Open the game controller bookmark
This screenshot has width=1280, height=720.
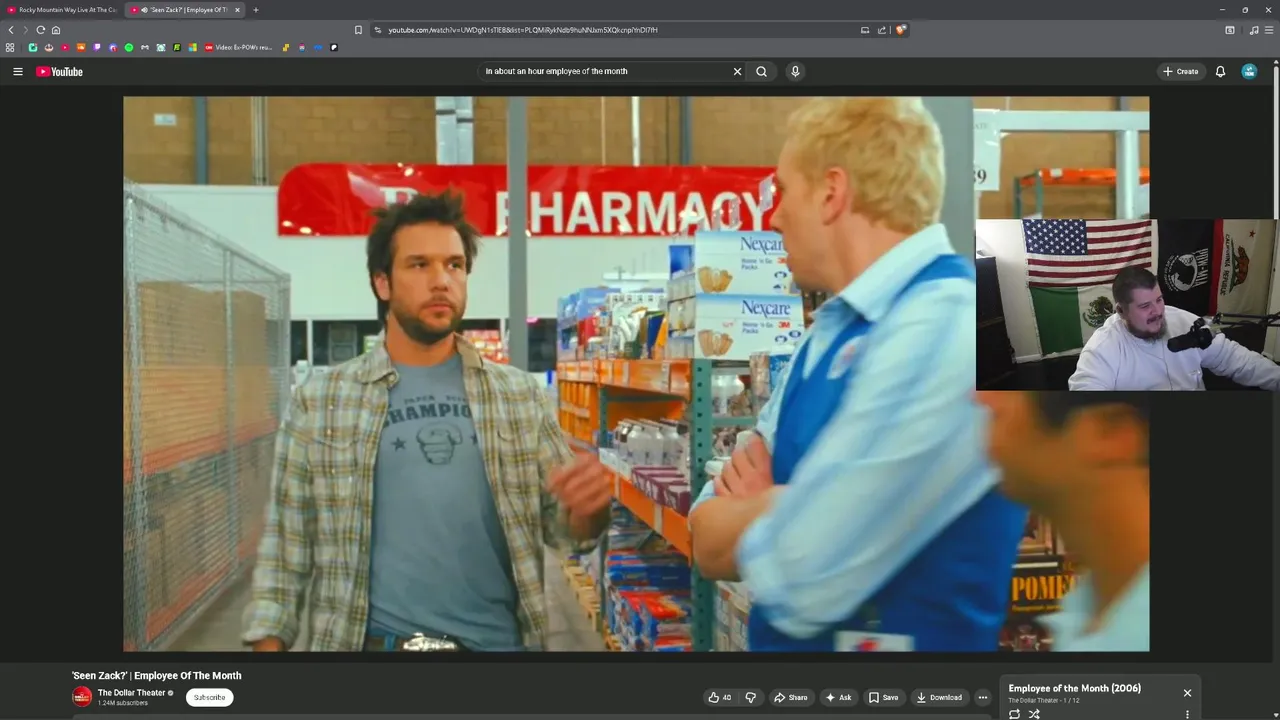point(145,47)
